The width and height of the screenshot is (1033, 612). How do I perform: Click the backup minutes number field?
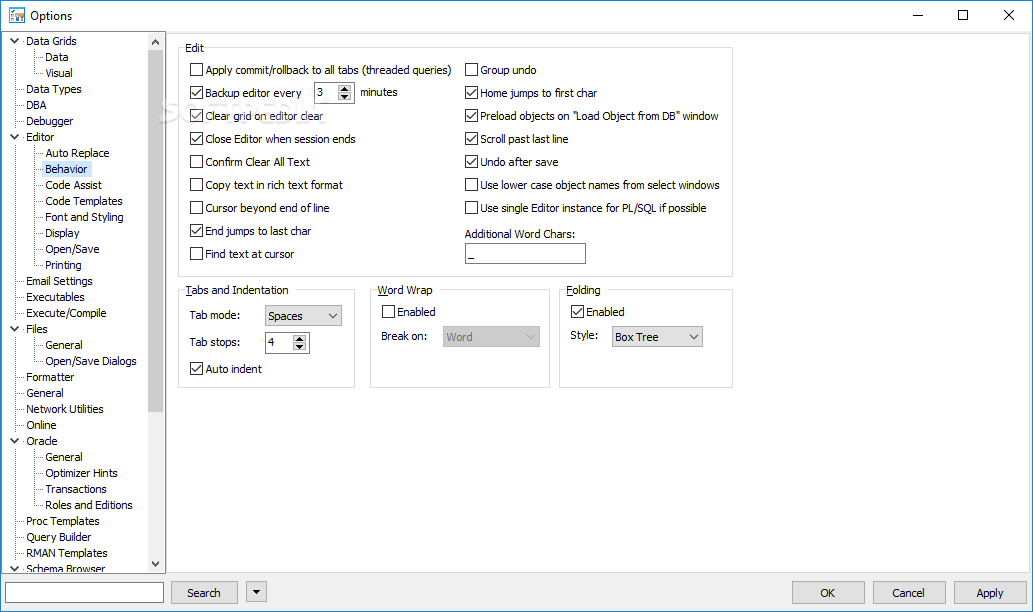click(325, 93)
